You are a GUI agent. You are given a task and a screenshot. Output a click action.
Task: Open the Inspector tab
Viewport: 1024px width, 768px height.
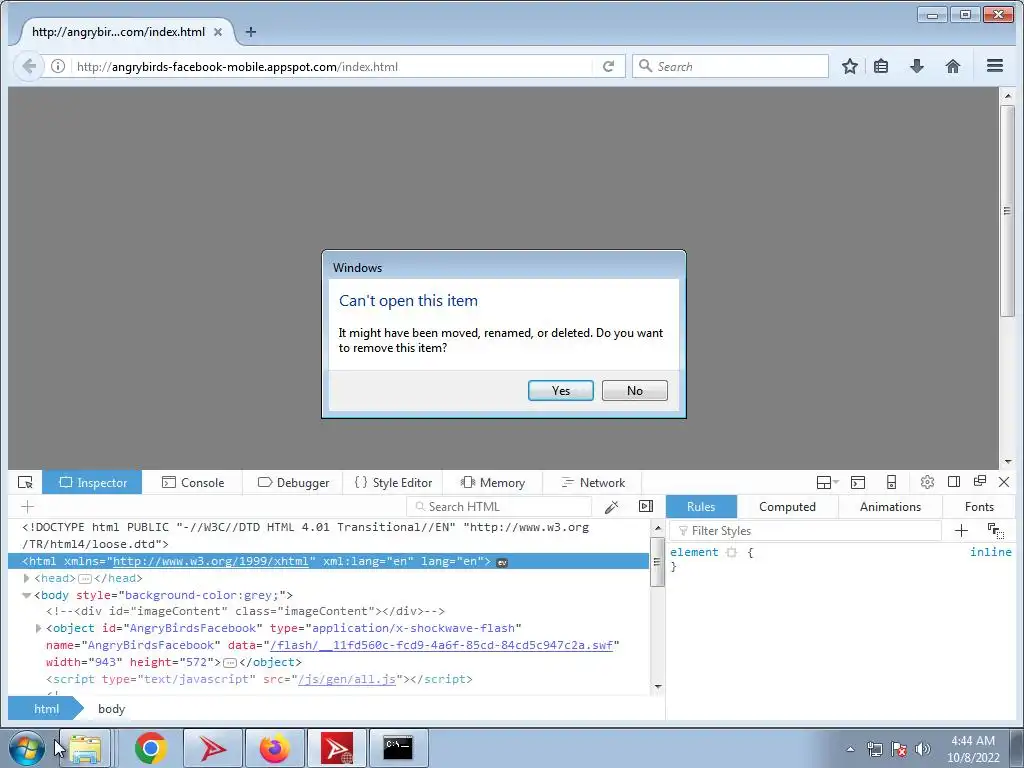coord(92,483)
